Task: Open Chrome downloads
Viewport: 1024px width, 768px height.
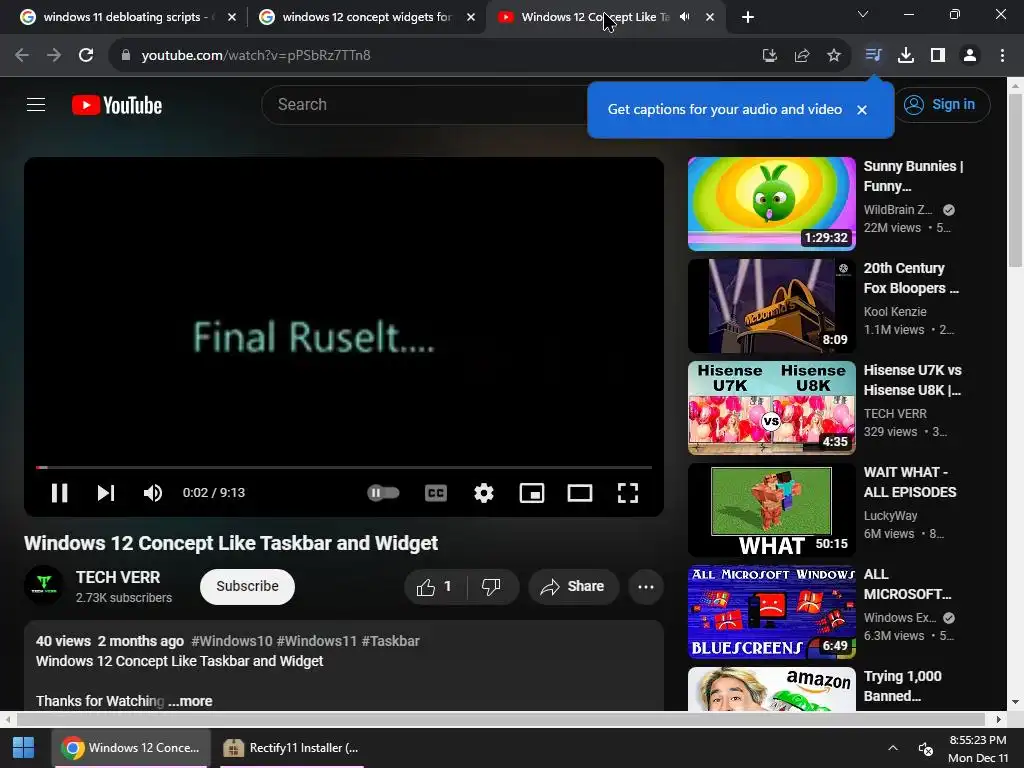Action: tap(906, 56)
